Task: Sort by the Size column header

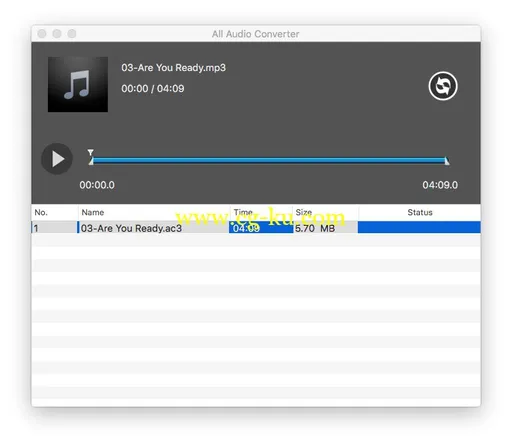Action: pyautogui.click(x=326, y=212)
